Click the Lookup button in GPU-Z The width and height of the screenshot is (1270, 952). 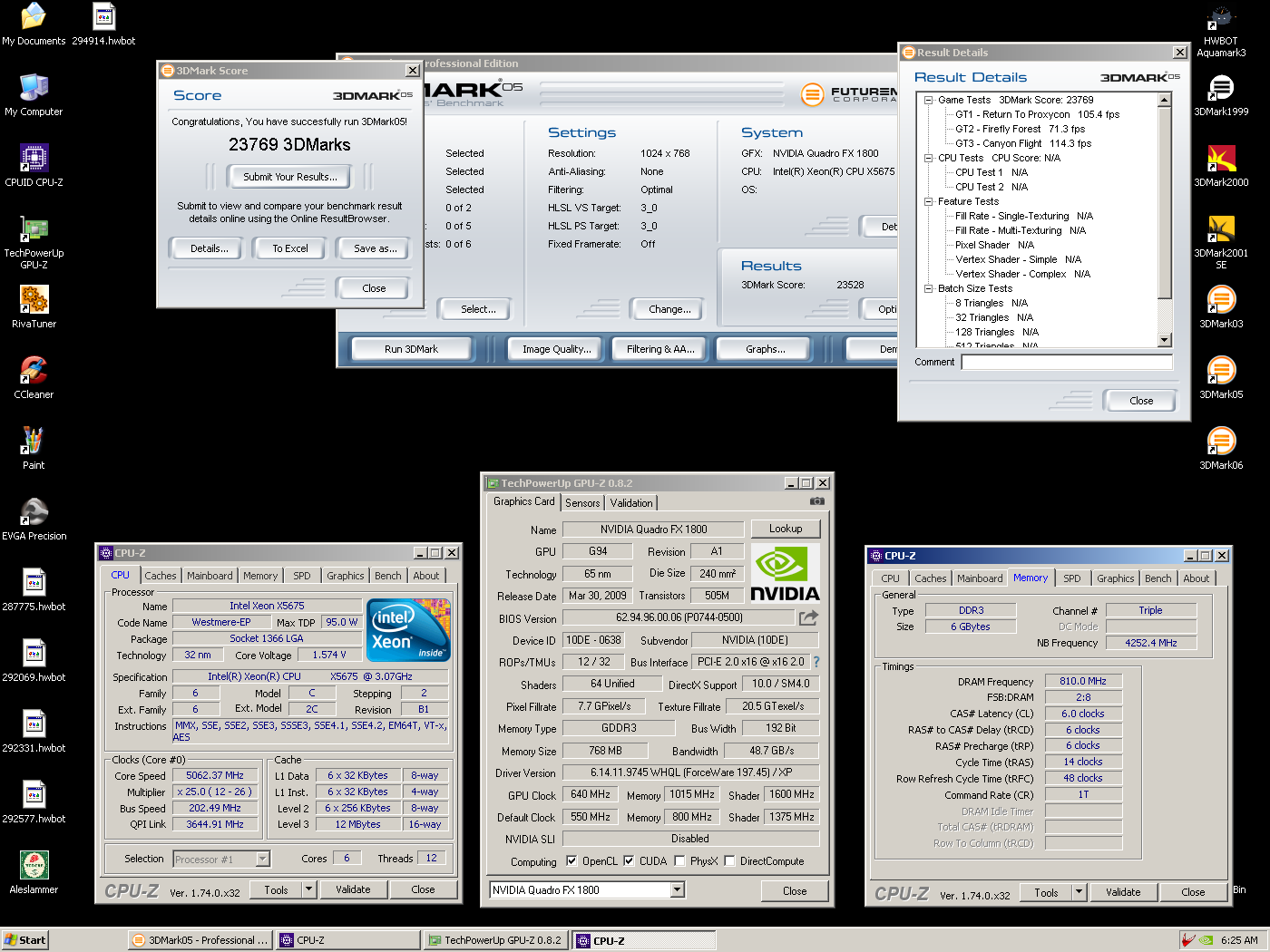point(786,529)
